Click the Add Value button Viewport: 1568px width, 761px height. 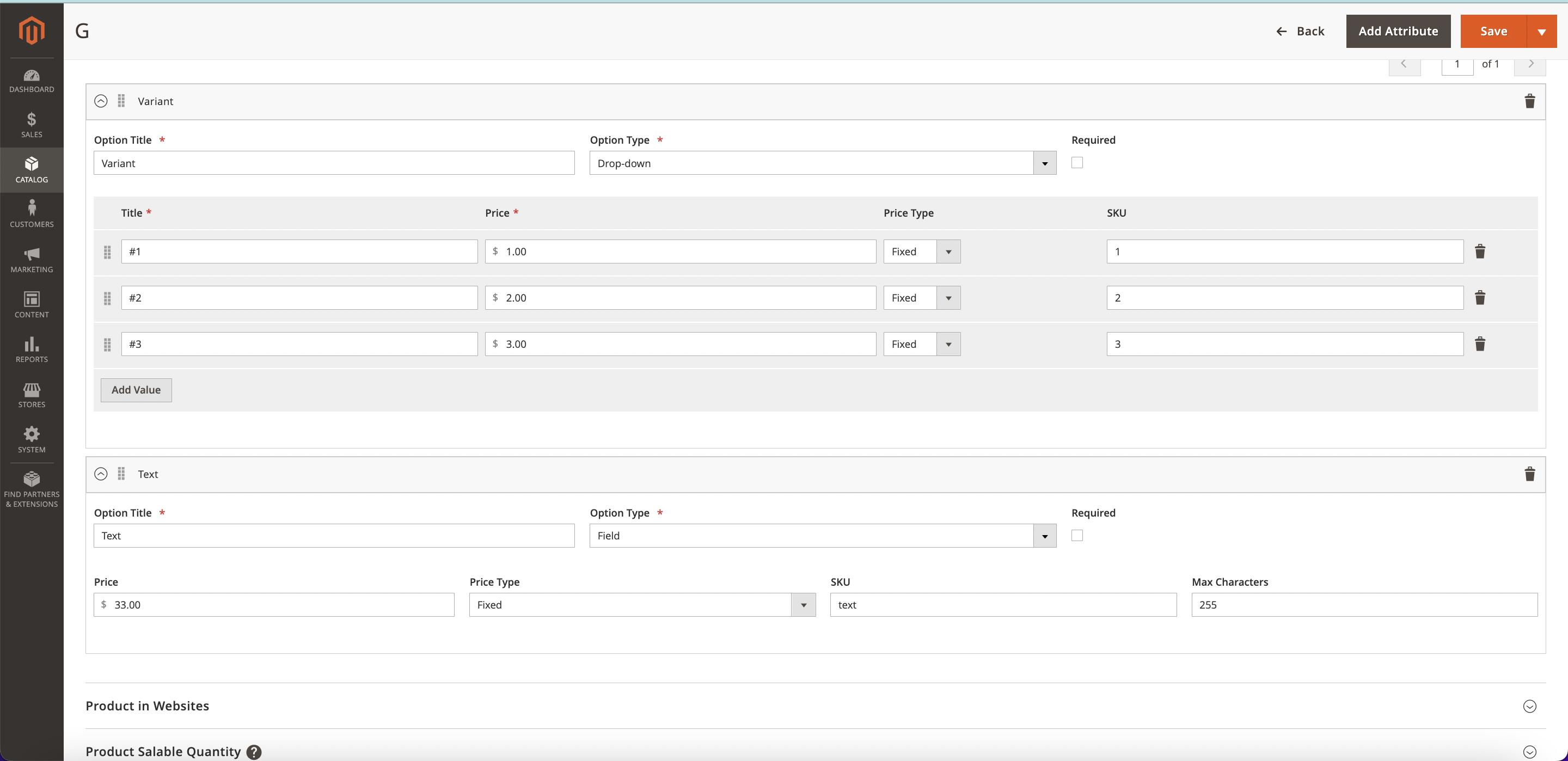tap(136, 389)
